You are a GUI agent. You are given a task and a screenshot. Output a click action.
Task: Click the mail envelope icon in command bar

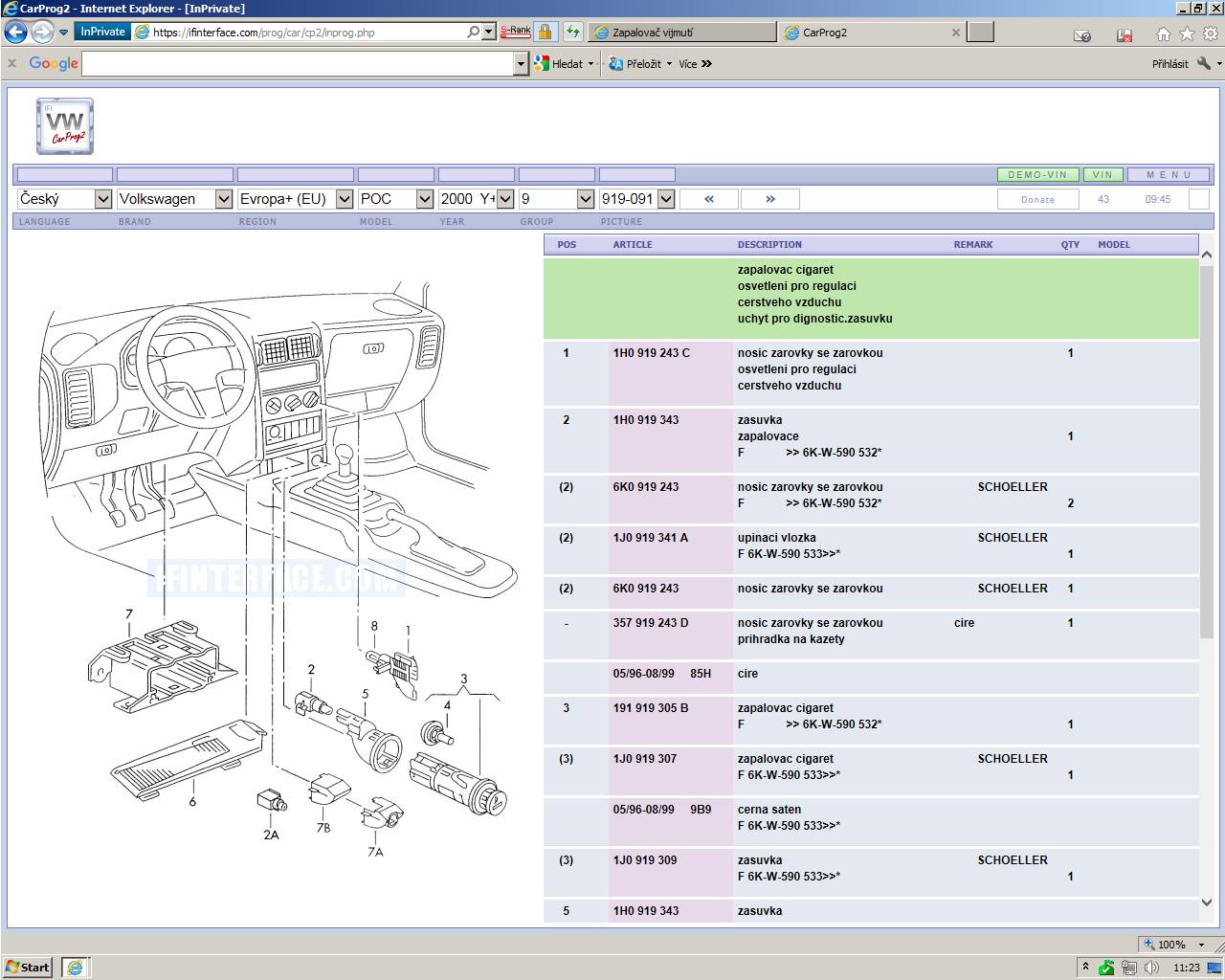pyautogui.click(x=1082, y=35)
